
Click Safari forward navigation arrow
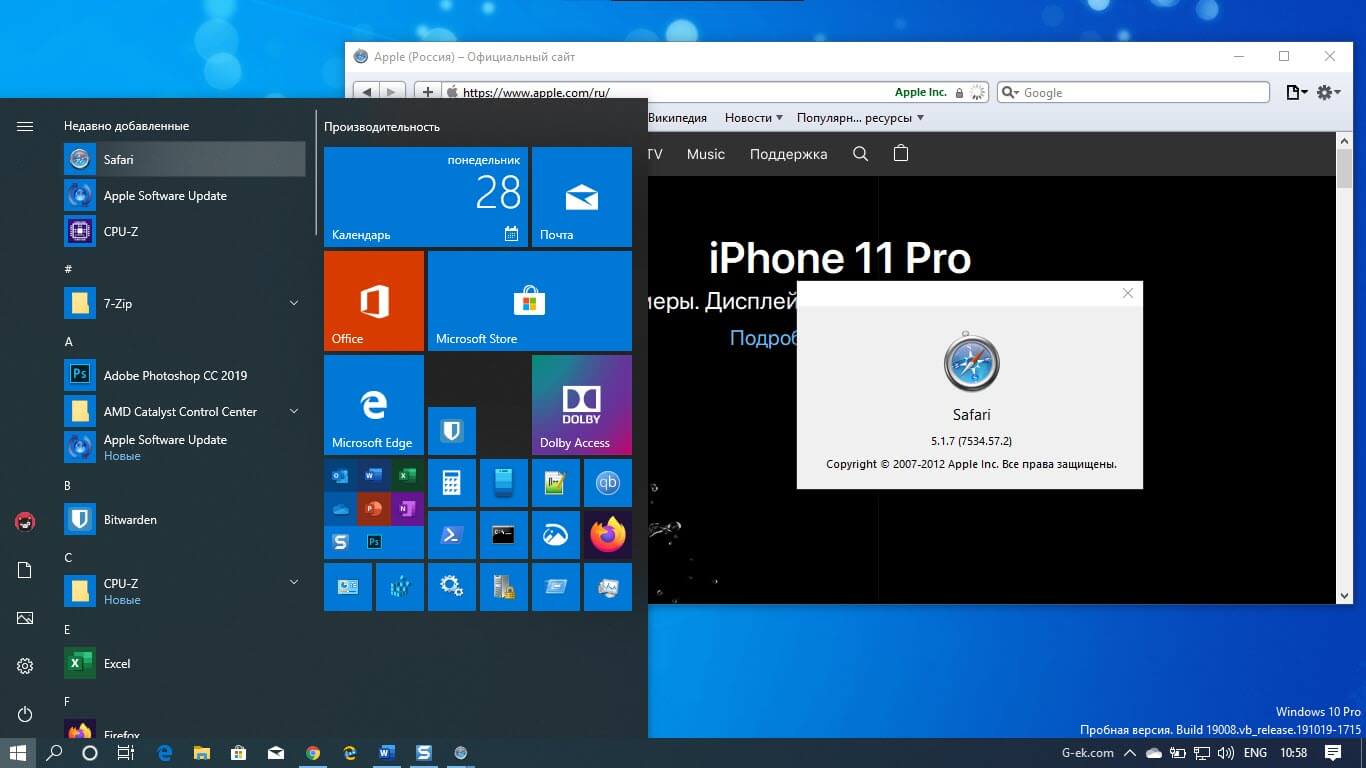(x=392, y=92)
